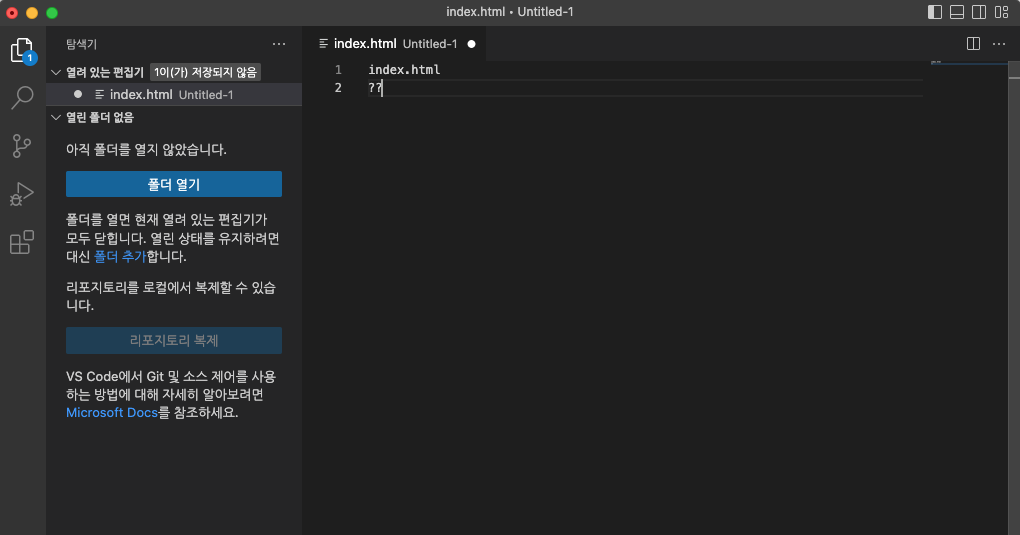Click line number 2 in the gutter
Viewport: 1020px width, 535px height.
[338, 88]
